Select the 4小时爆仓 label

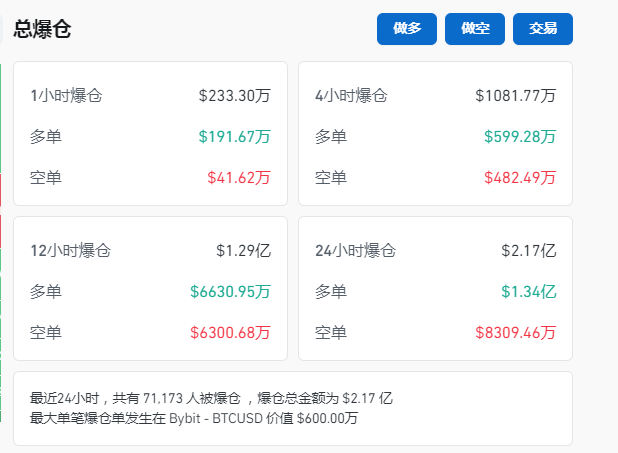tap(351, 95)
